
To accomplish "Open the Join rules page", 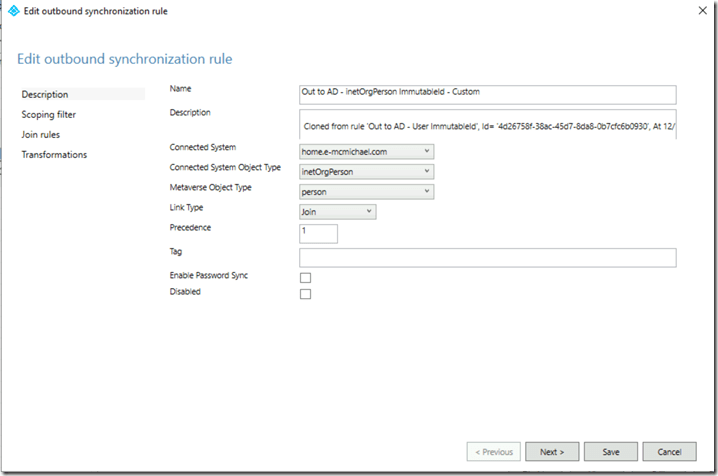I will point(40,135).
